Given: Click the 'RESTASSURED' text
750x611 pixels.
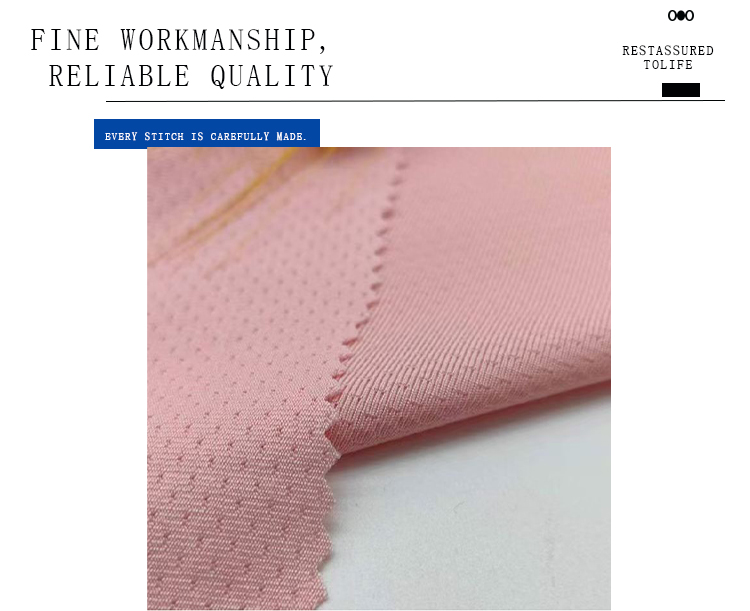Looking at the screenshot, I should 668,51.
